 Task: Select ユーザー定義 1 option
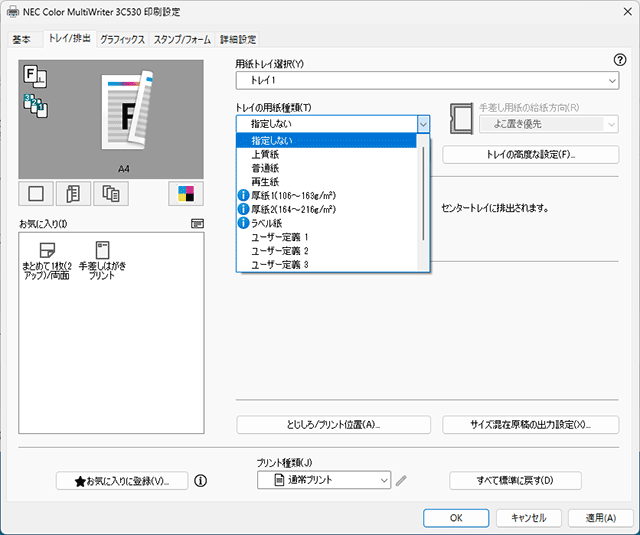tap(327, 237)
